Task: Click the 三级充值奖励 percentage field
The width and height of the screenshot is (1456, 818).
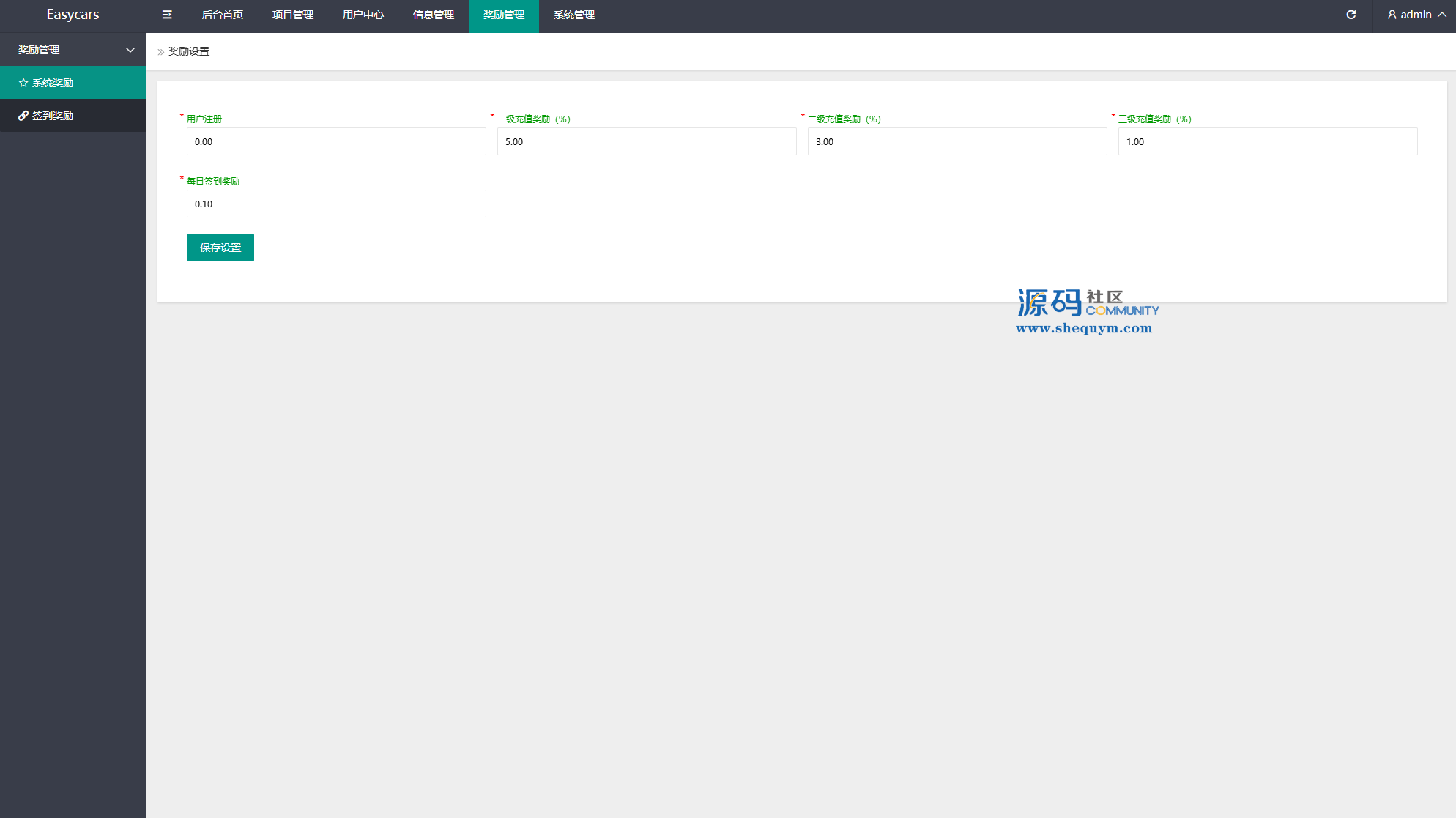Action: (x=1268, y=141)
